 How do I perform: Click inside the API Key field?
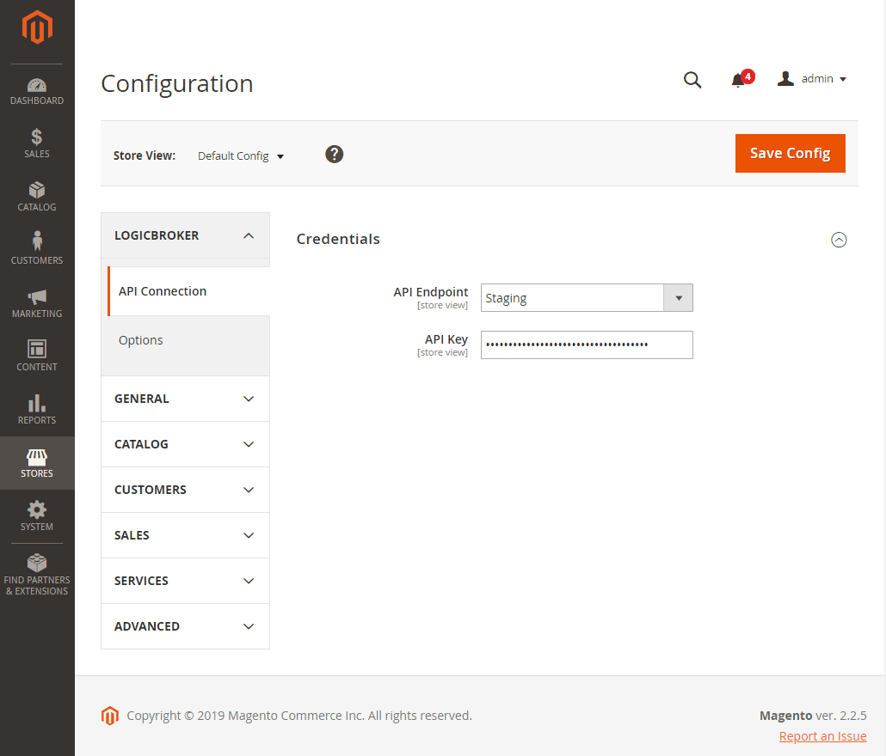coord(586,345)
